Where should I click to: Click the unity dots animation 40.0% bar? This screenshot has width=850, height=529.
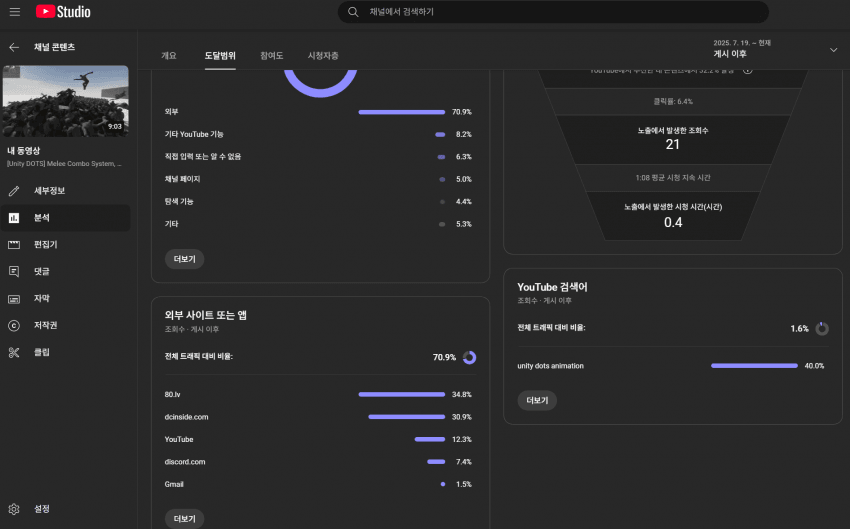pyautogui.click(x=754, y=366)
